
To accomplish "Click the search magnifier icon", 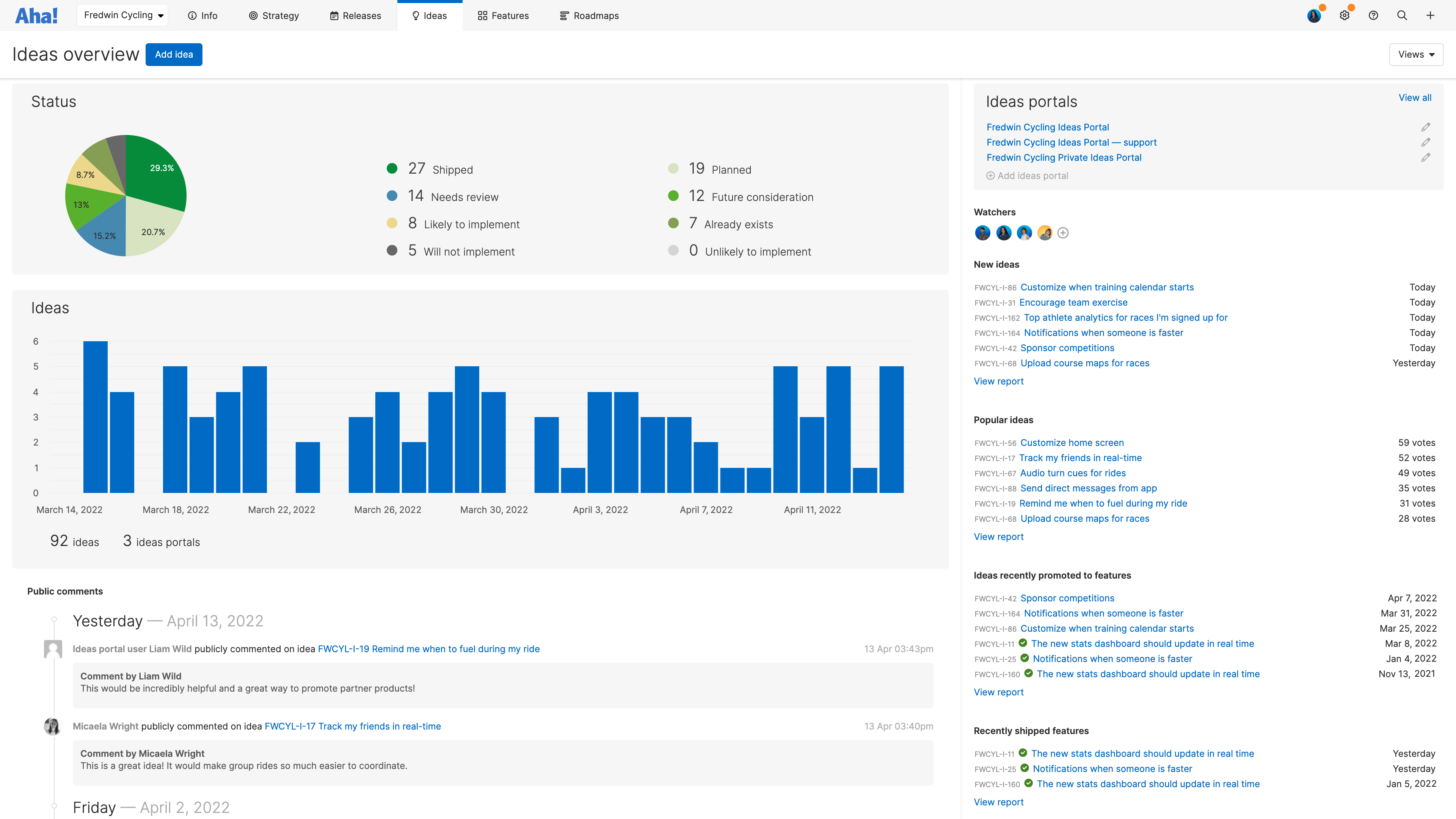I will coord(1402,15).
